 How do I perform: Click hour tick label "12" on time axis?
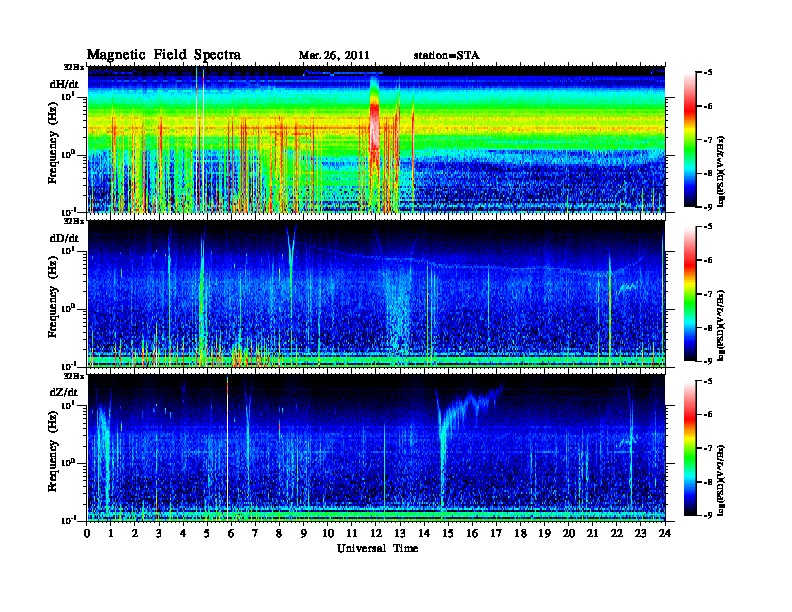(376, 534)
